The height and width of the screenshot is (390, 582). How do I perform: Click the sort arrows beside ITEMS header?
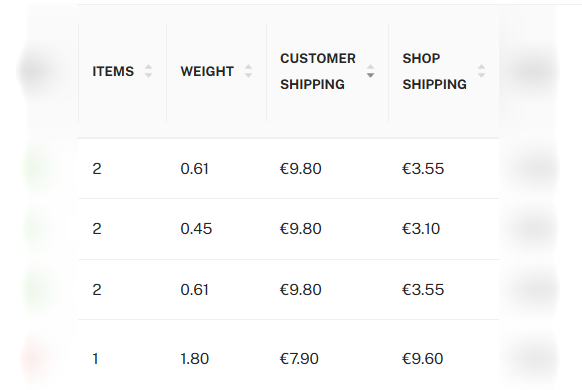pyautogui.click(x=148, y=71)
